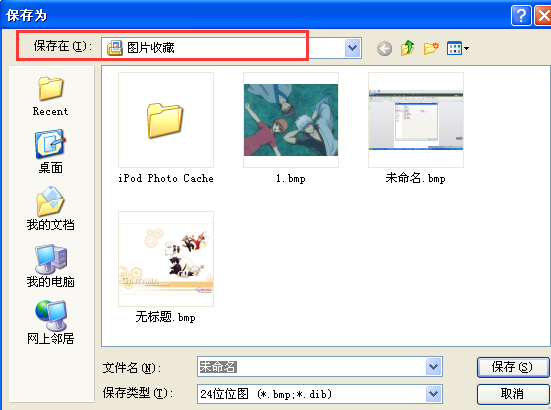Open the Recent folder shortcut
This screenshot has width=551, height=410.
click(x=50, y=96)
